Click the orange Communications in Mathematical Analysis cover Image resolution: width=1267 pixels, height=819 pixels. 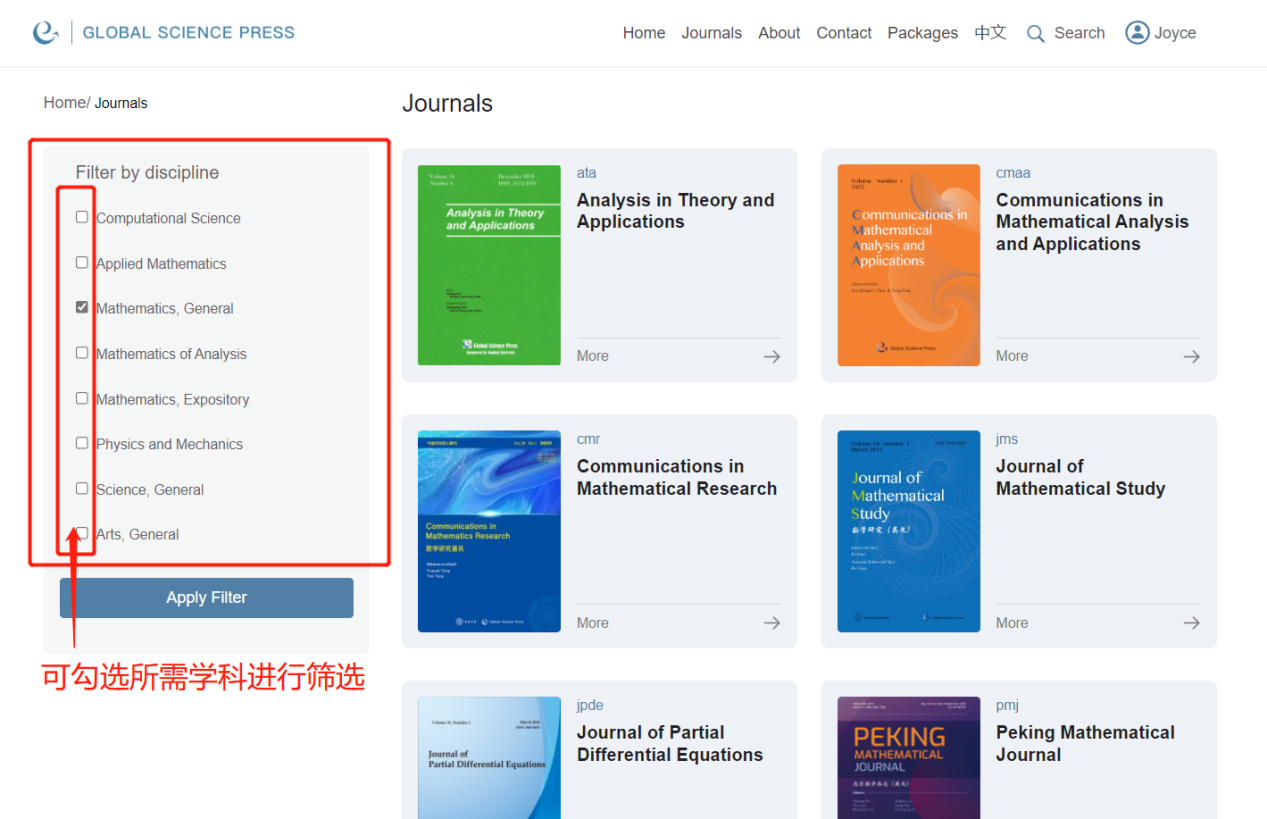[x=909, y=265]
